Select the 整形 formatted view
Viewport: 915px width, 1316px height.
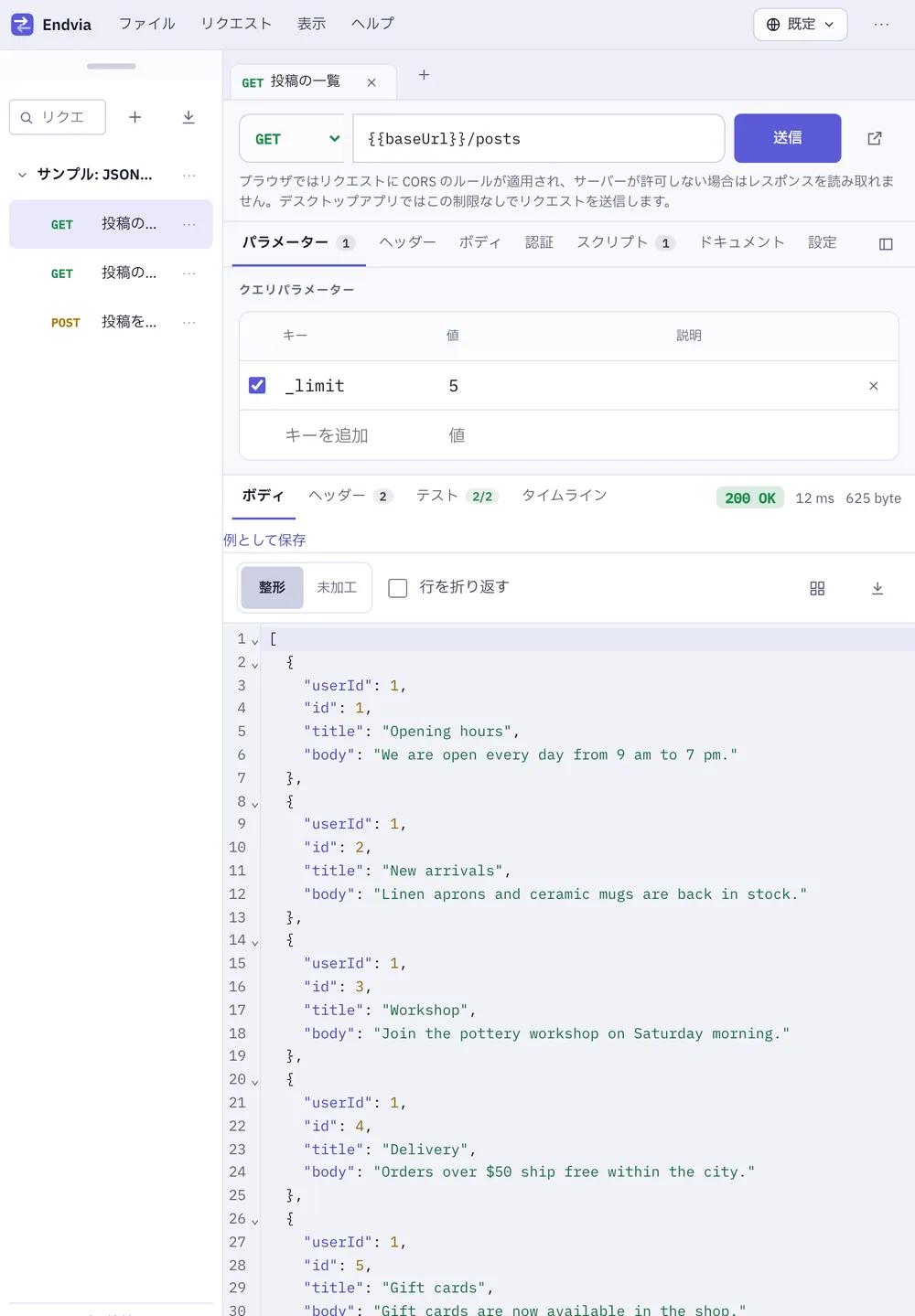(x=272, y=587)
